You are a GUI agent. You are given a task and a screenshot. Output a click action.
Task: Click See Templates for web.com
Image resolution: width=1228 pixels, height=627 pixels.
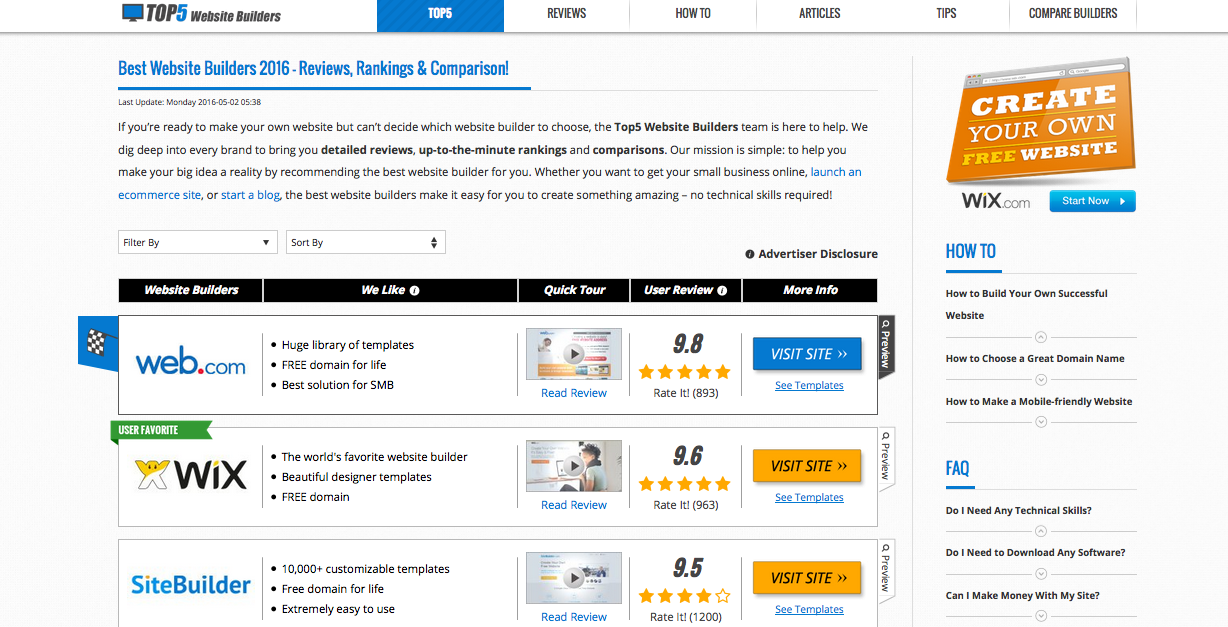[809, 386]
